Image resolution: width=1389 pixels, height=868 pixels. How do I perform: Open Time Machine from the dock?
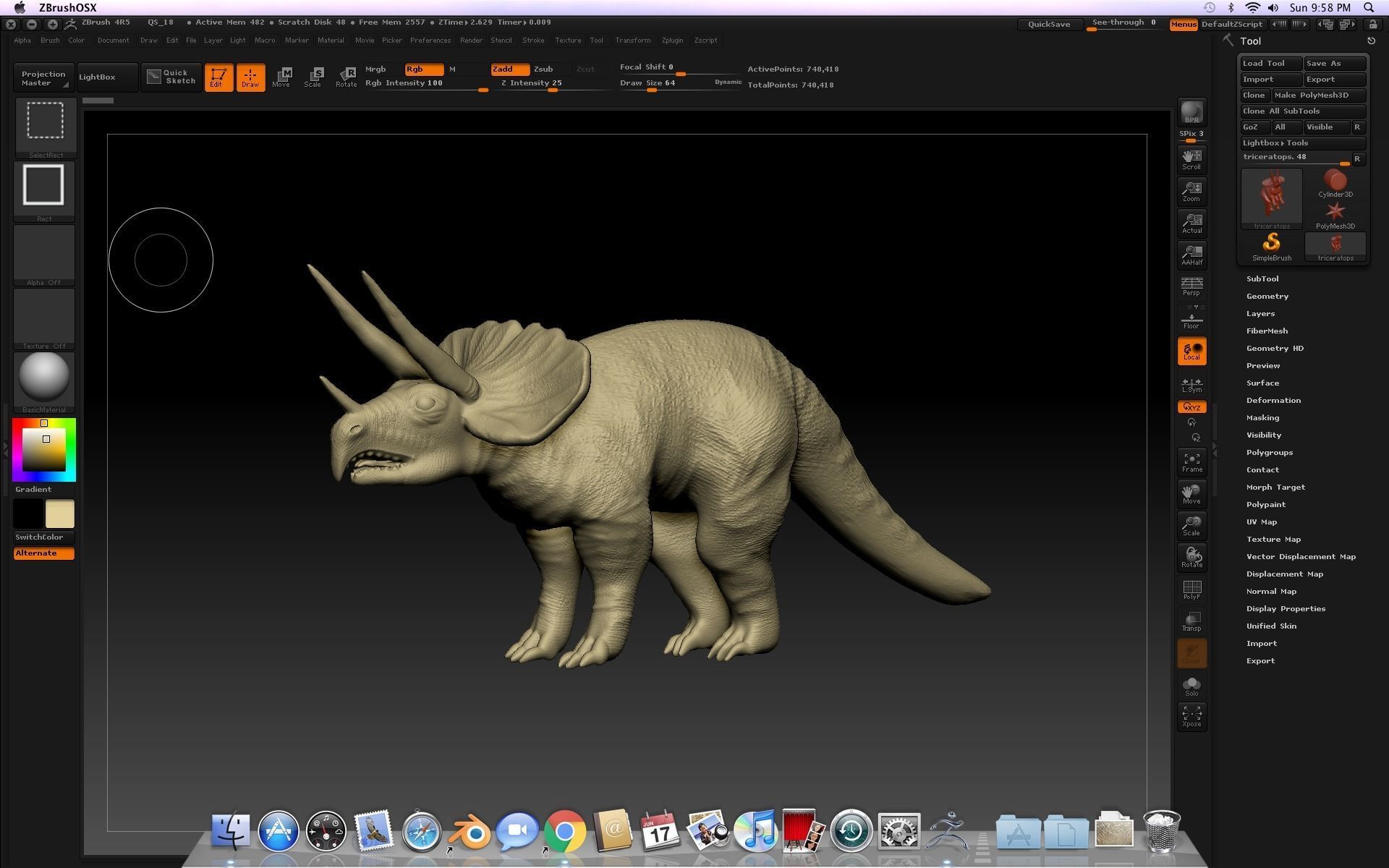click(x=851, y=831)
